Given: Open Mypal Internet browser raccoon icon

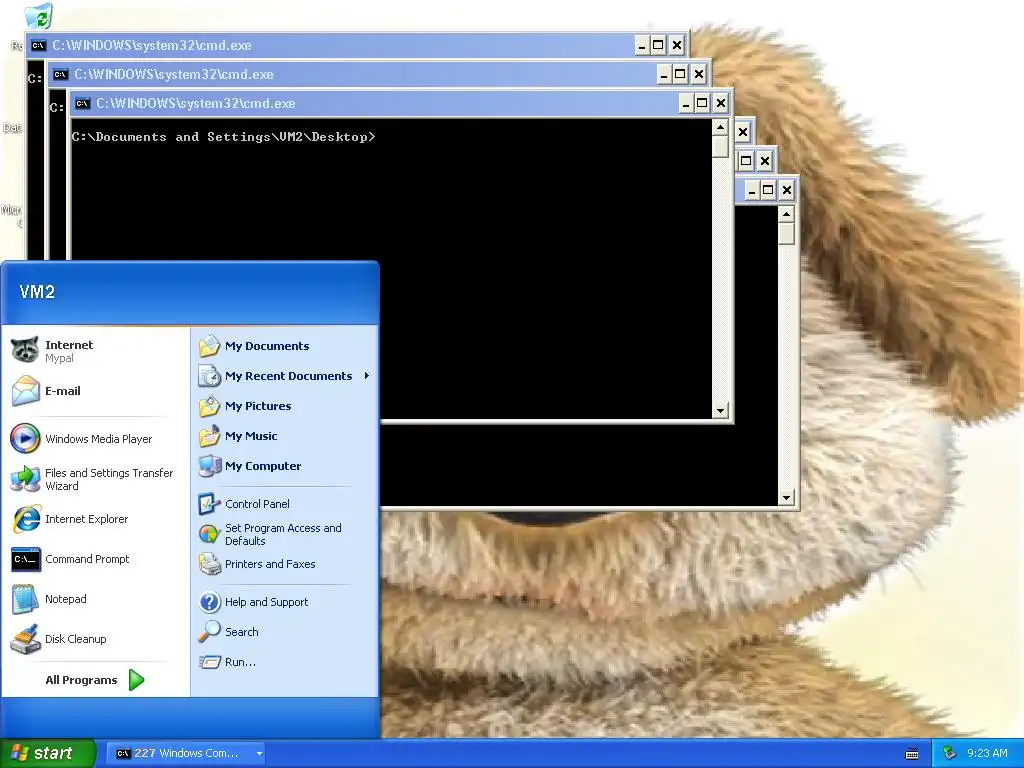Looking at the screenshot, I should [x=25, y=351].
